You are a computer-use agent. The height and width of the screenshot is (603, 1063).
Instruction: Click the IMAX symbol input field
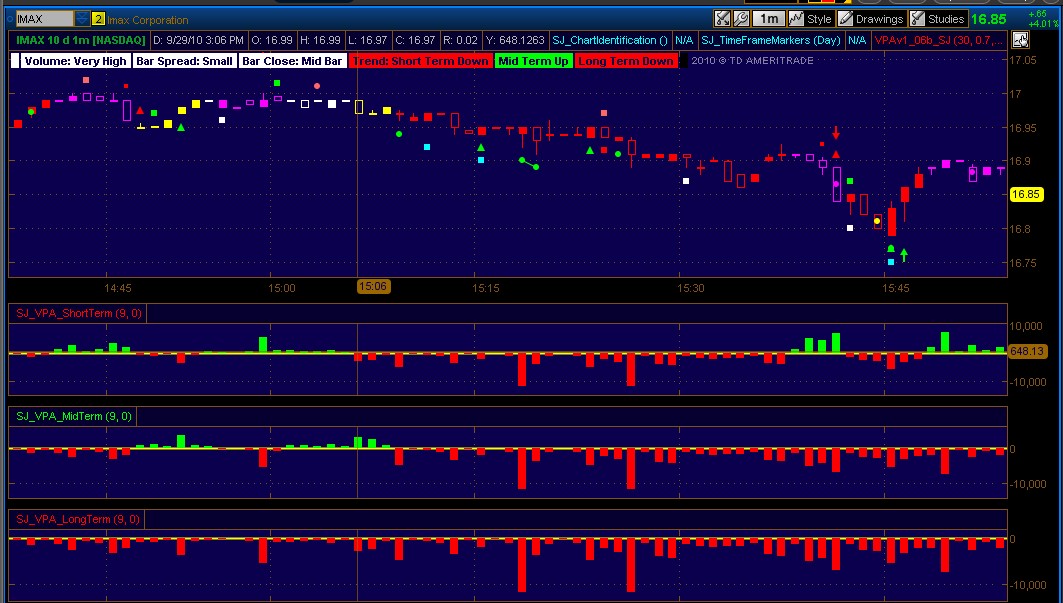coord(44,19)
